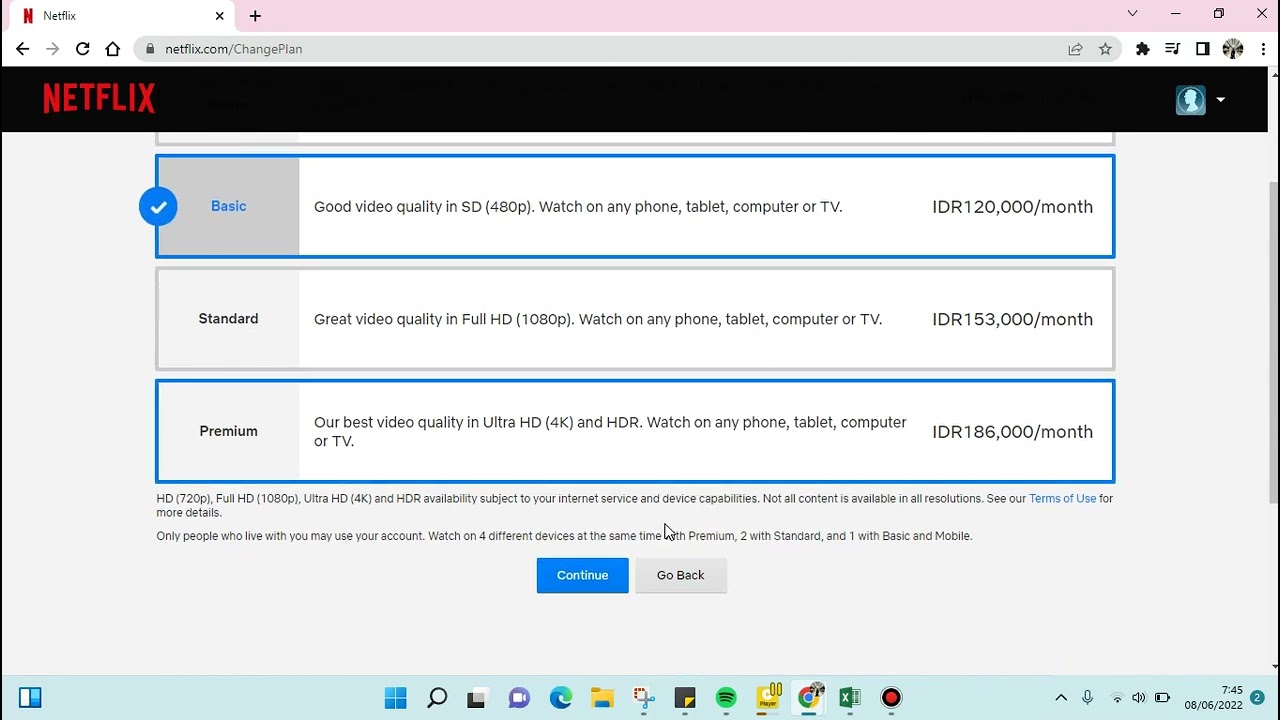This screenshot has width=1280, height=720.
Task: Open media controls icon in toolbar
Action: [x=1172, y=49]
